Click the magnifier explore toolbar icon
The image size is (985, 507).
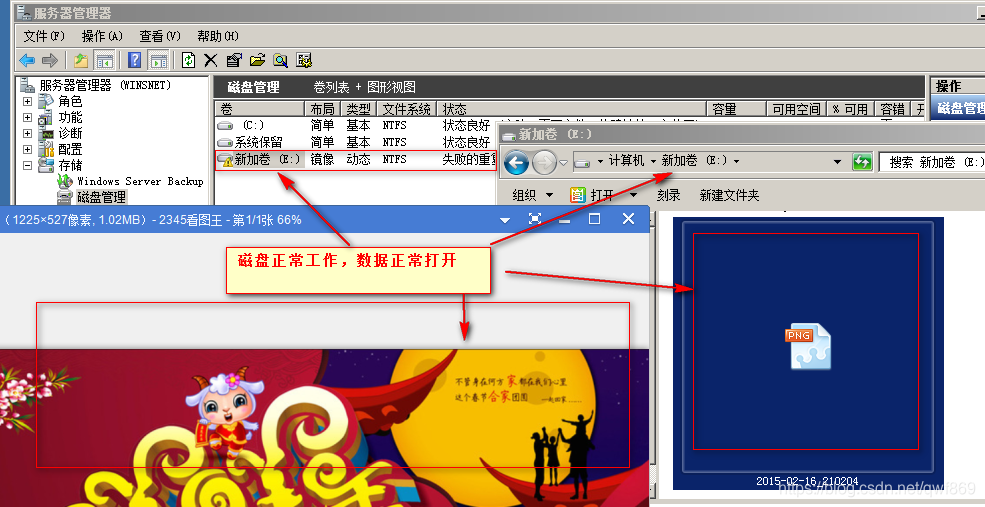click(280, 60)
